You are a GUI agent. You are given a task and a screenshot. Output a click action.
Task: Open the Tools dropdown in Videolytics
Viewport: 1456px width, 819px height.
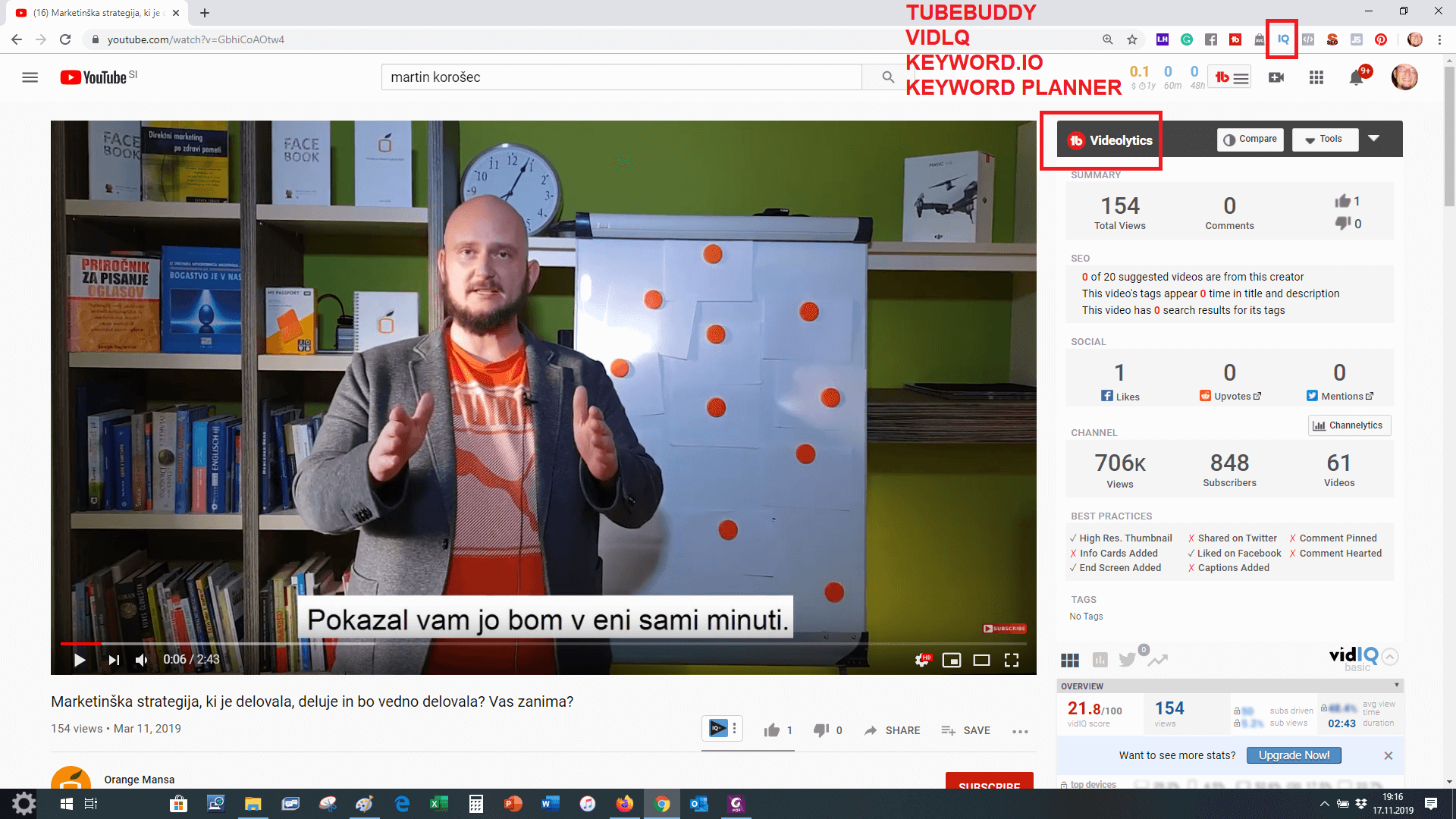[x=1324, y=140]
